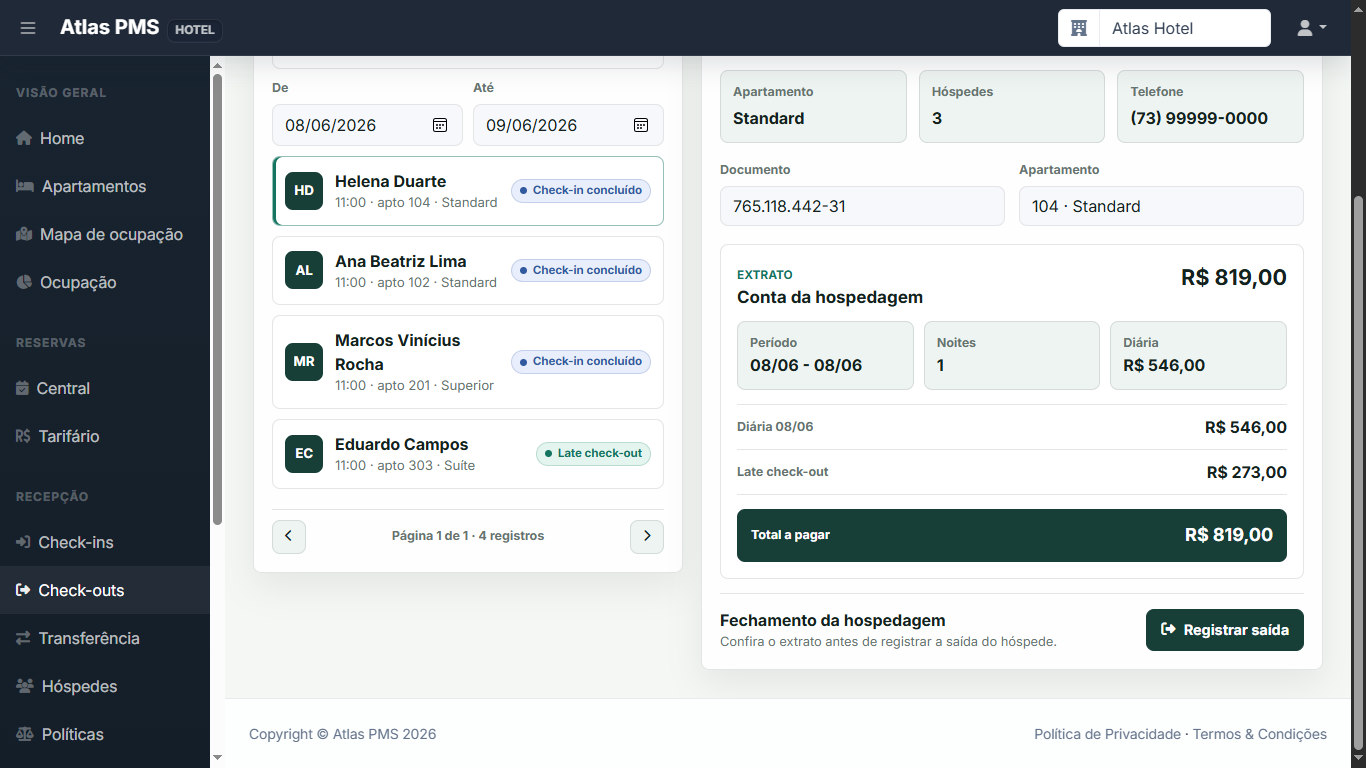Click the Check-outs exit icon
Screen dimensions: 1366x768
pyautogui.click(x=24, y=590)
